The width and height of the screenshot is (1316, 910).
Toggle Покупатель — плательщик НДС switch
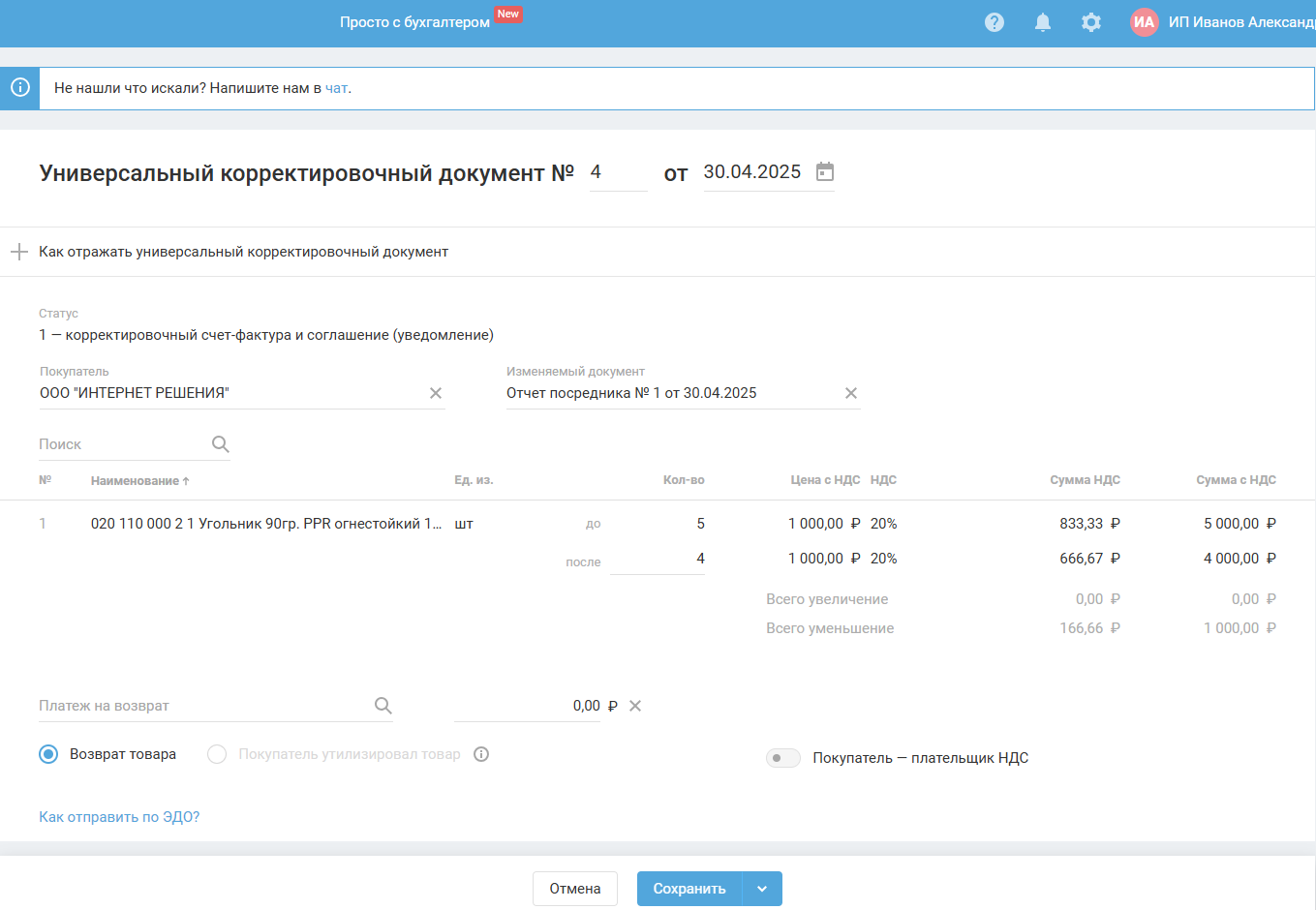click(x=783, y=758)
